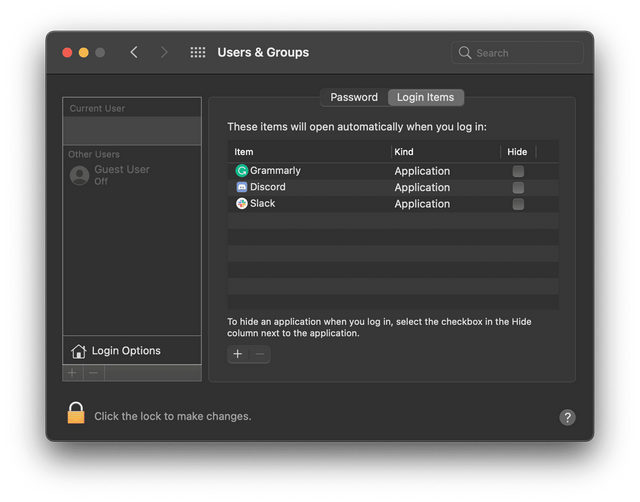Switch to the Password tab
640x502 pixels.
pyautogui.click(x=354, y=97)
